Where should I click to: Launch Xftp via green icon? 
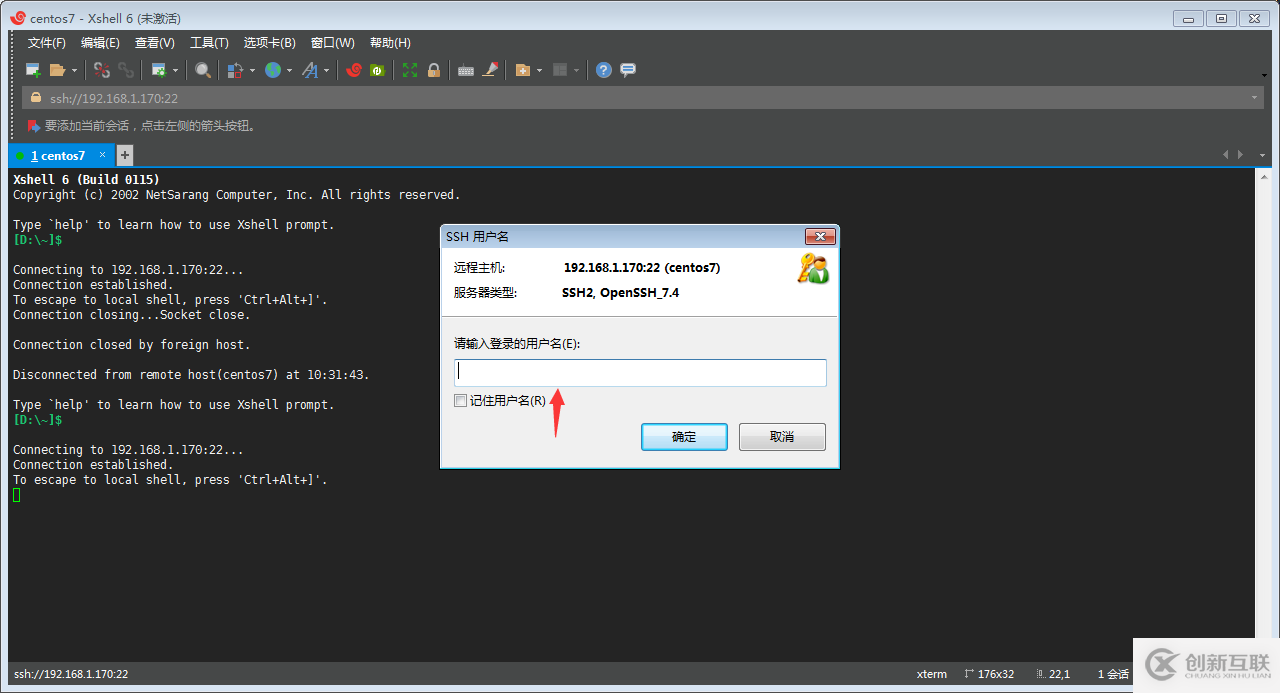tap(377, 70)
